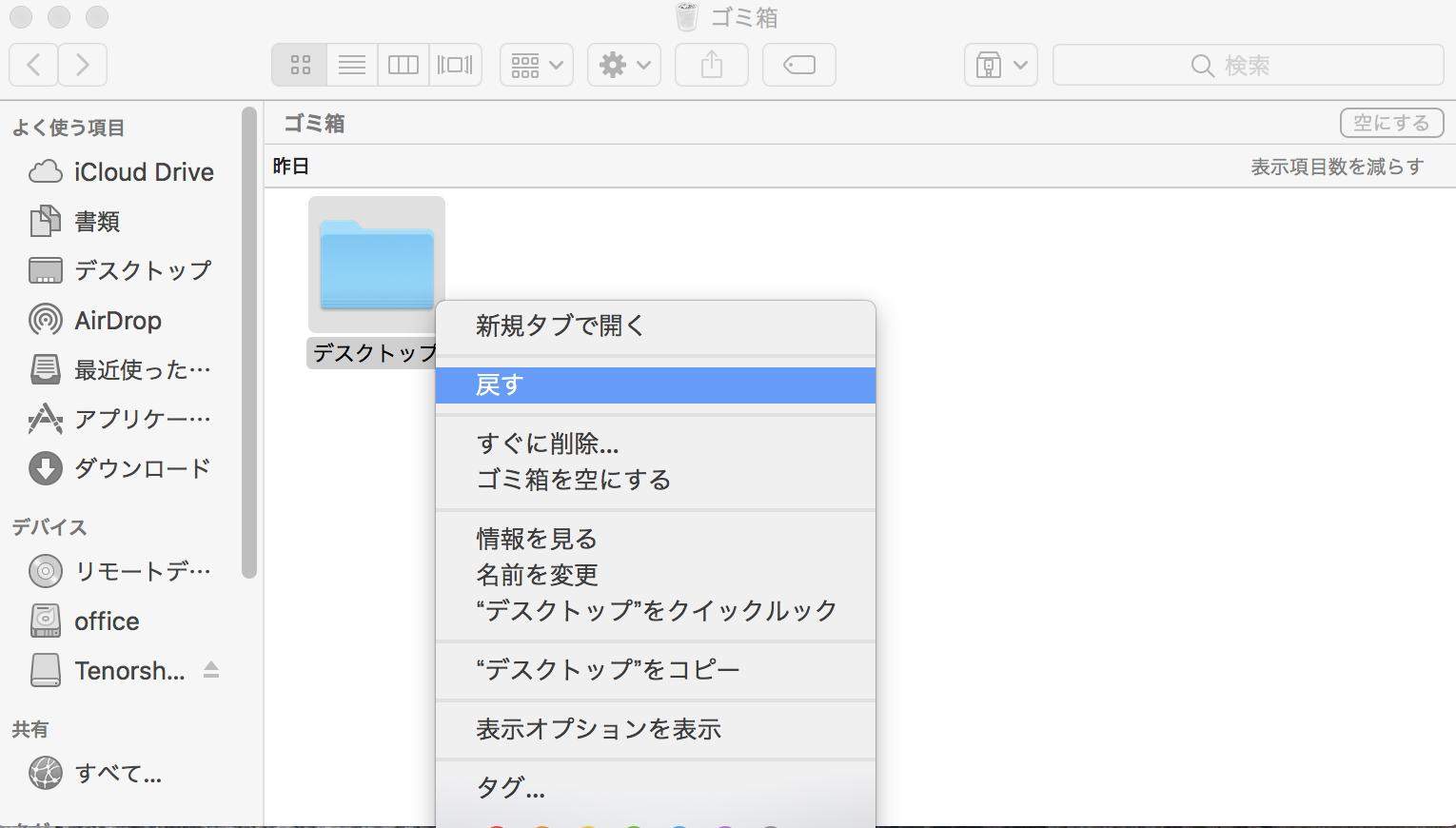The height and width of the screenshot is (828, 1456).
Task: Select Cover Flow view icon
Action: click(455, 65)
